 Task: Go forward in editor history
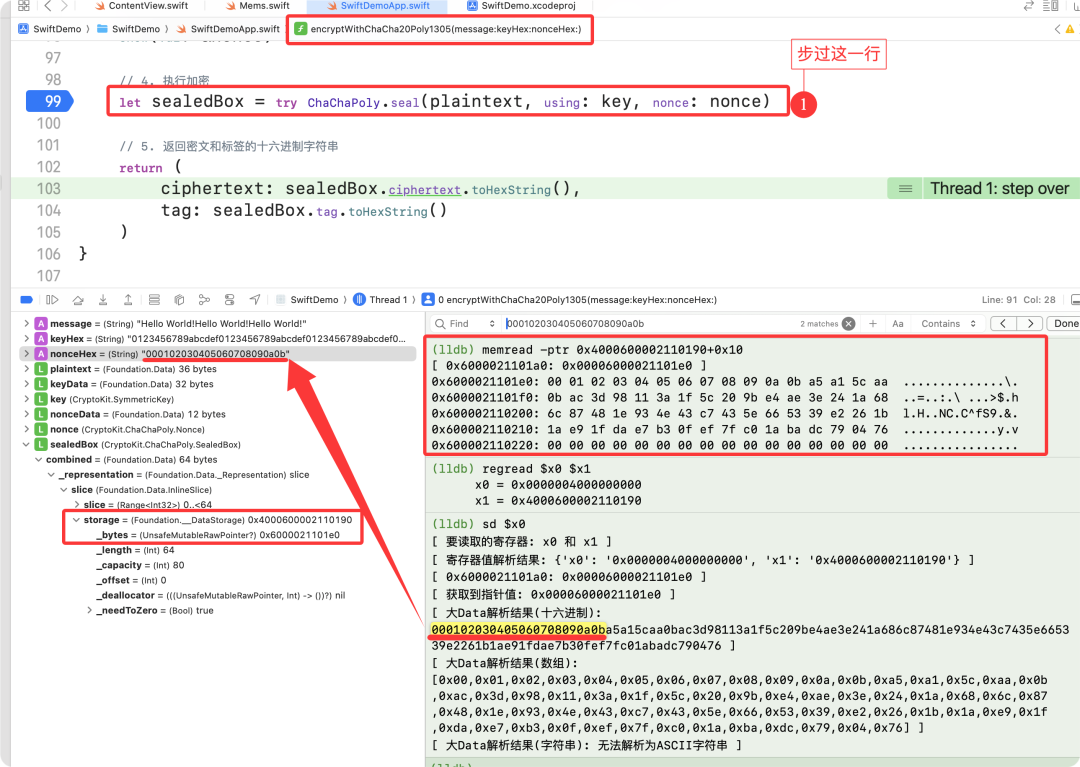pyautogui.click(x=64, y=6)
